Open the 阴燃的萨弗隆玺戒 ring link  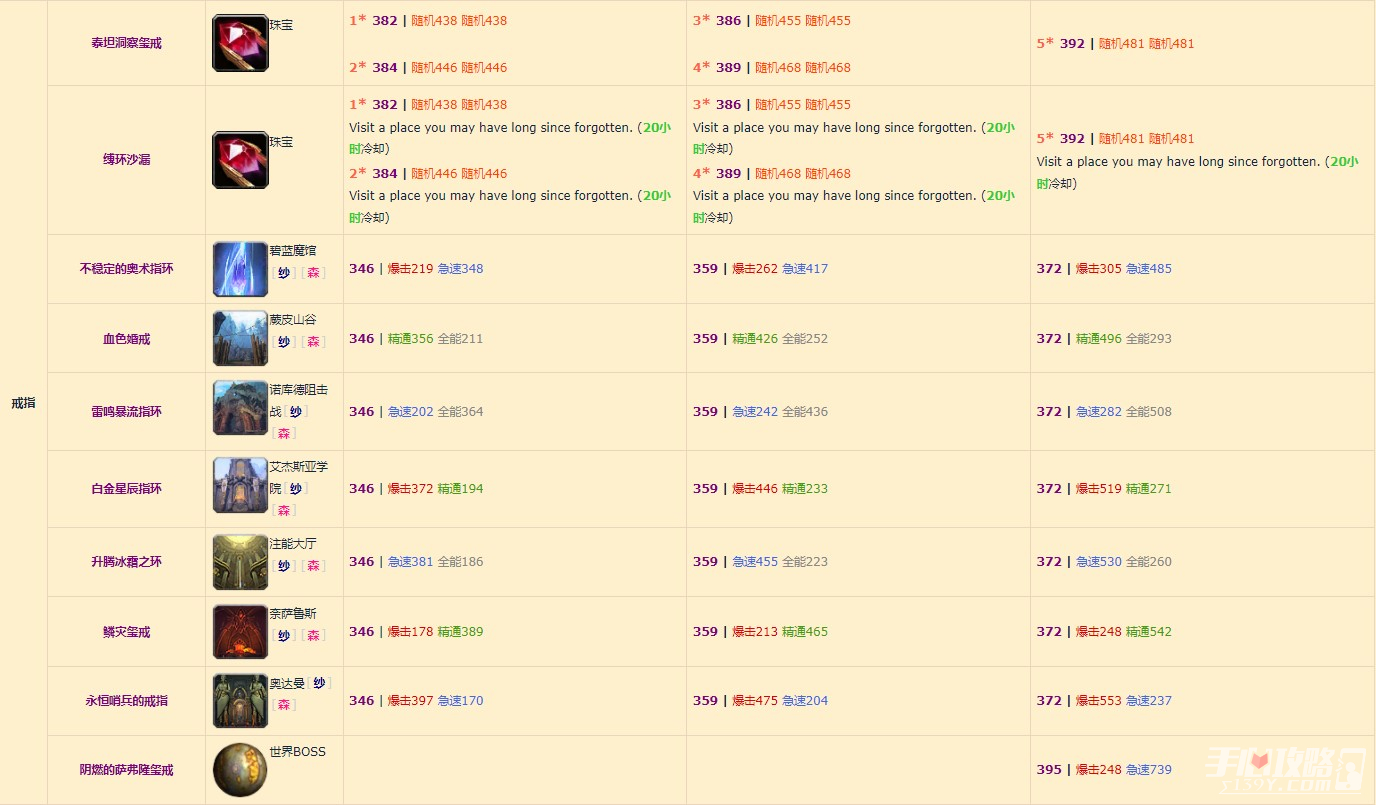[126, 769]
